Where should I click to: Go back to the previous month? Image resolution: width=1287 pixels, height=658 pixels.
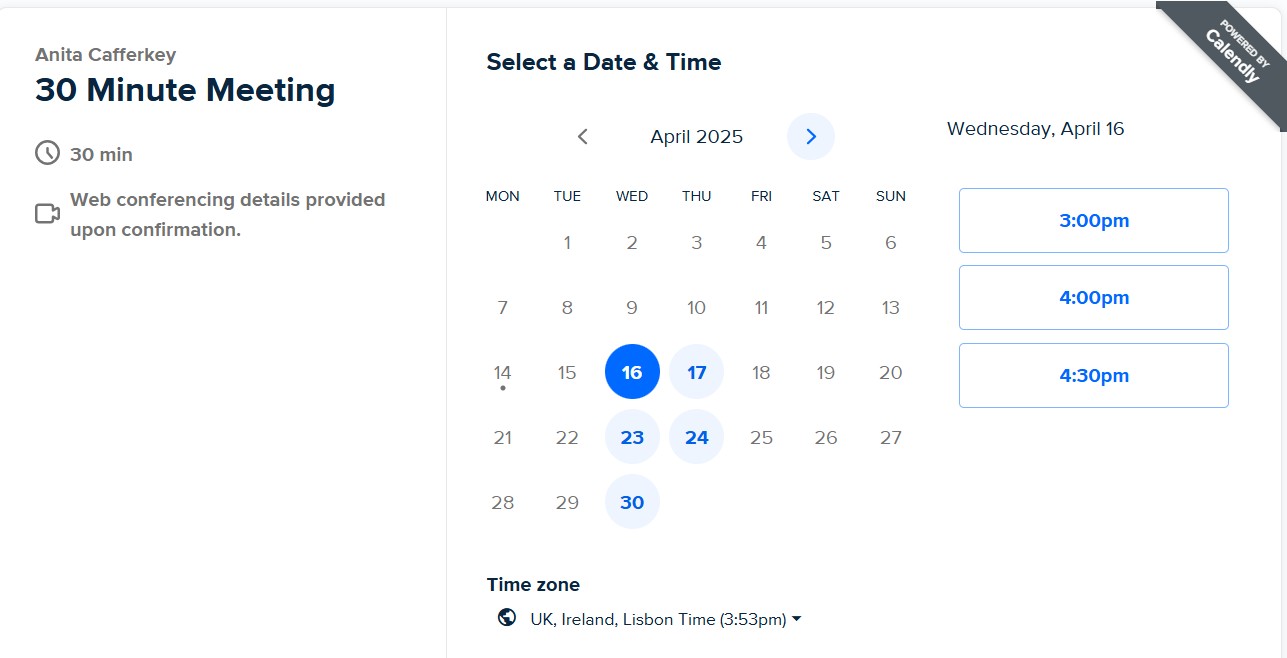(583, 137)
